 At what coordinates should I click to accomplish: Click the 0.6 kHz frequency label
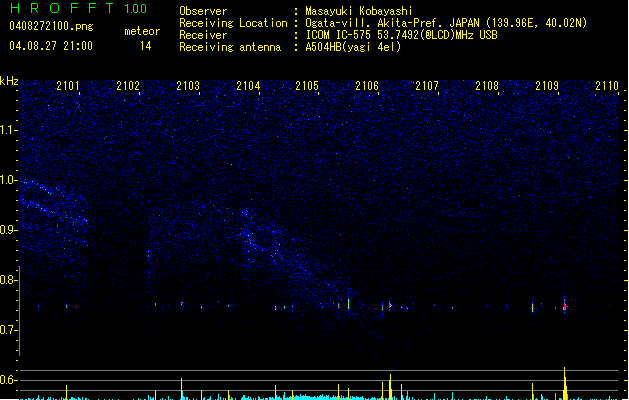pyautogui.click(x=9, y=380)
